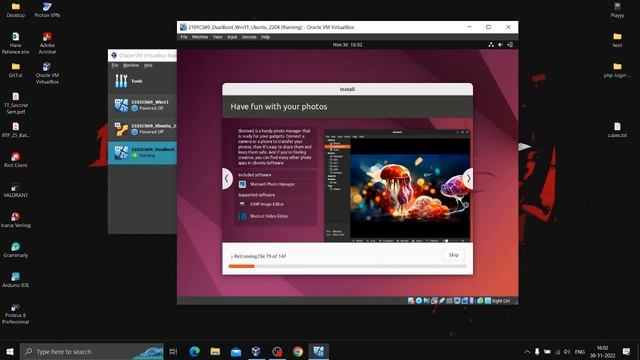Launch Microsoft Edge from the taskbar
This screenshot has width=640, height=360.
click(194, 351)
